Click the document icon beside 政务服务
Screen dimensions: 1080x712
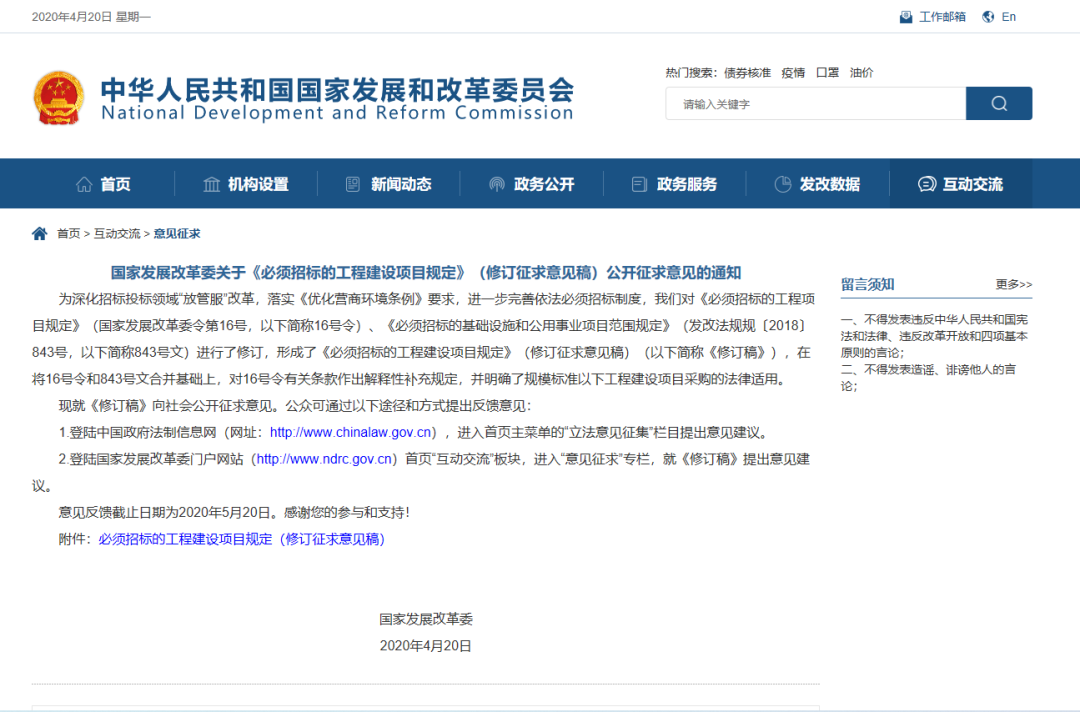pos(638,183)
